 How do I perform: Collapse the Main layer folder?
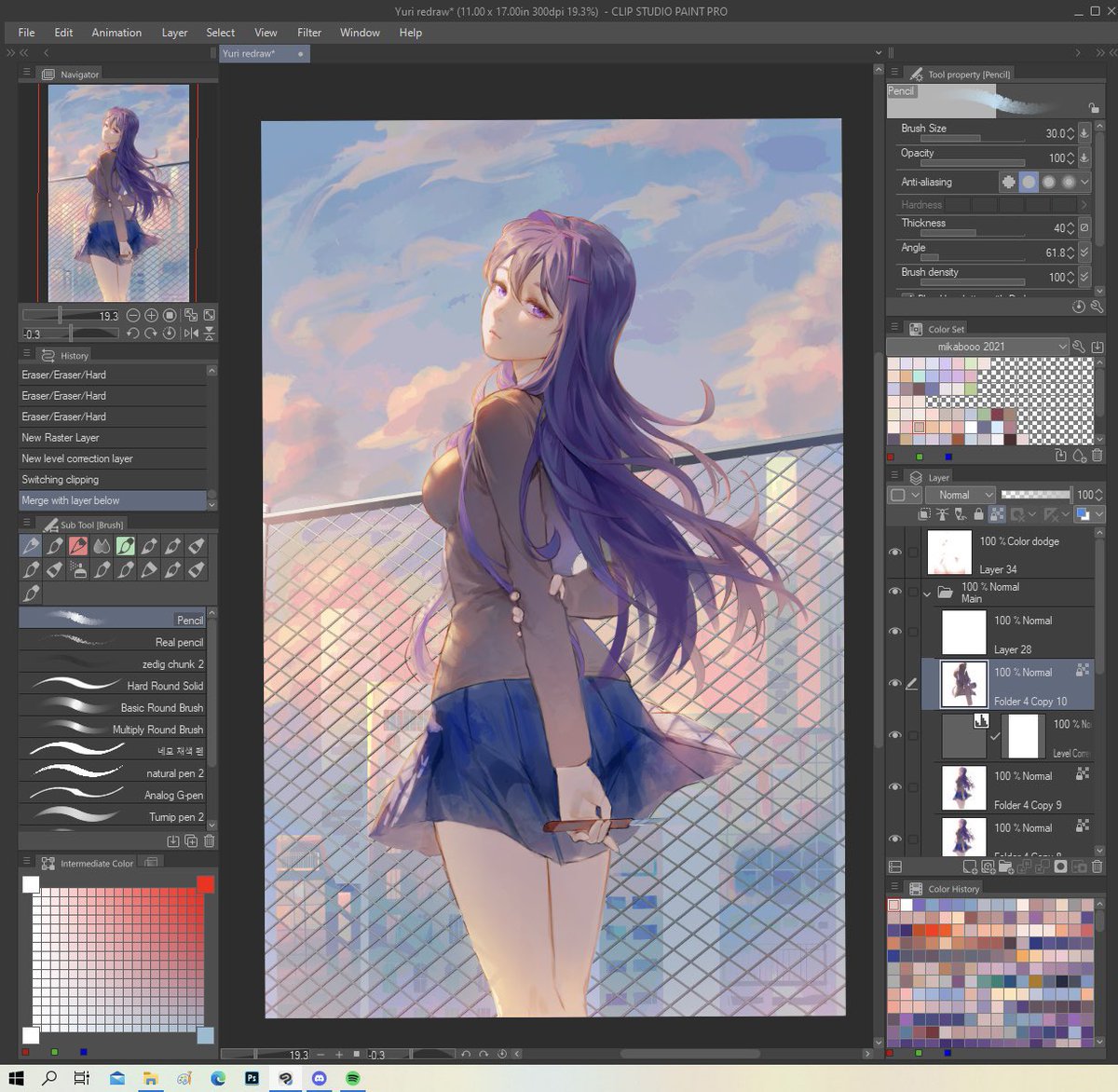pyautogui.click(x=927, y=593)
